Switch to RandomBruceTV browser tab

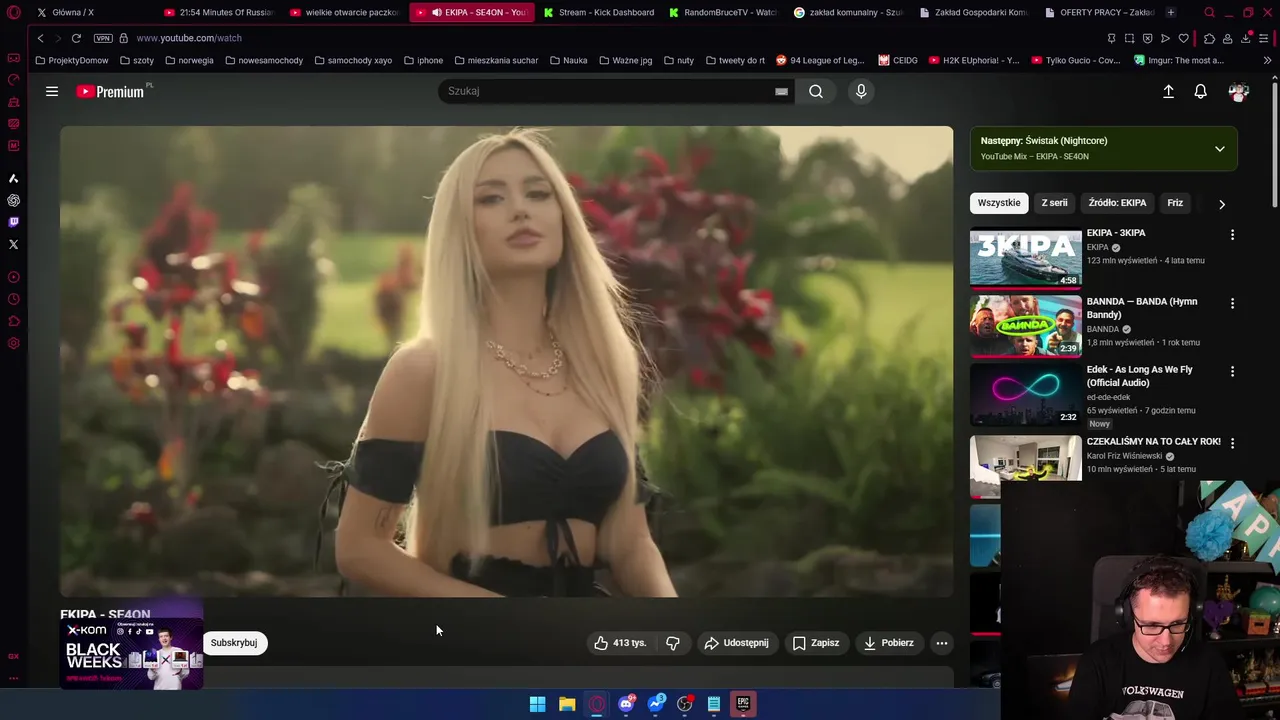723,12
